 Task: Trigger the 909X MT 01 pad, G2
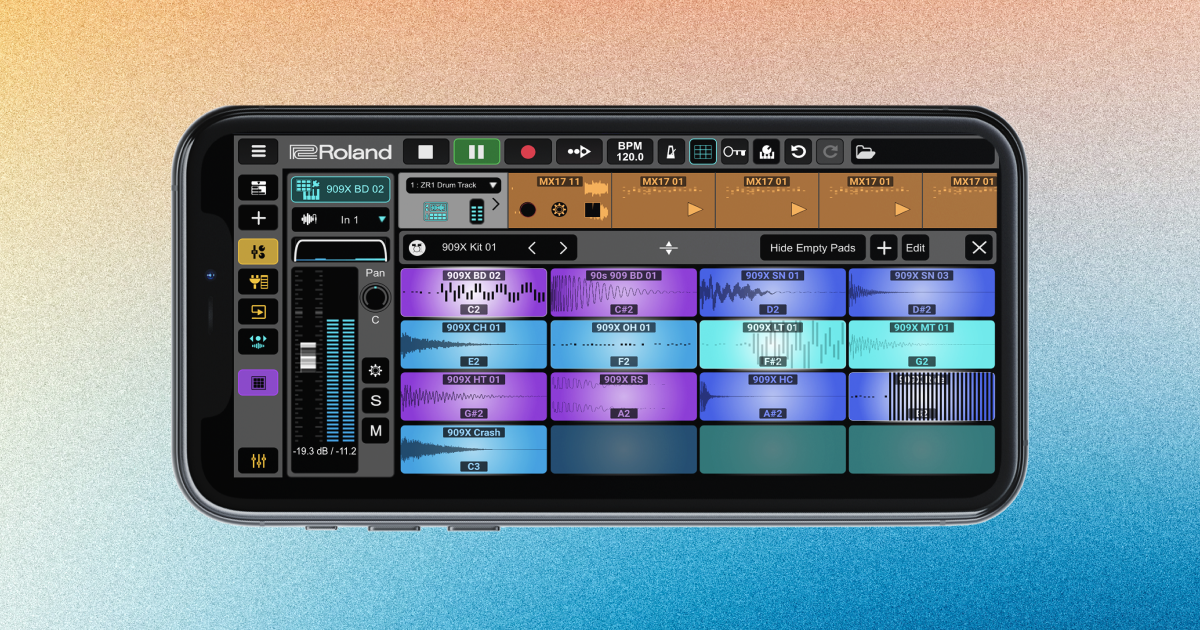(x=922, y=344)
